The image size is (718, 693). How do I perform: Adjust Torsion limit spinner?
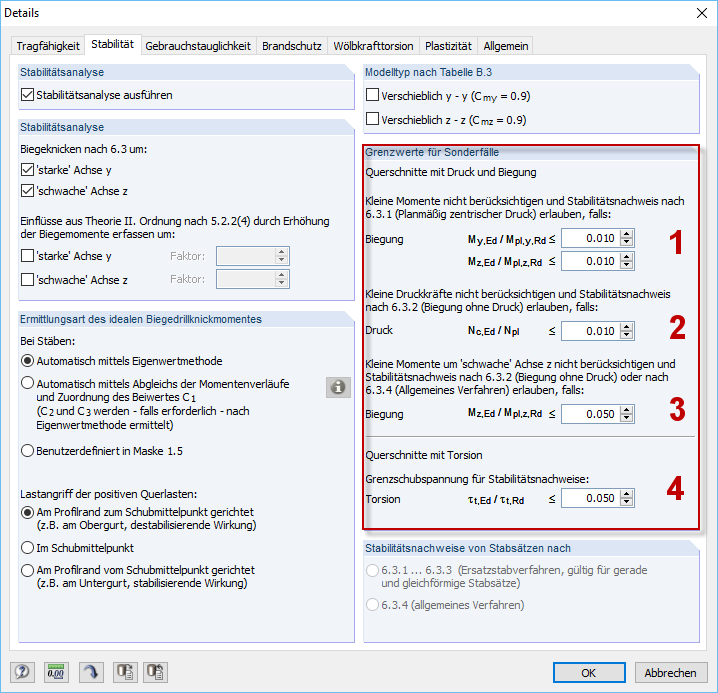tap(626, 498)
